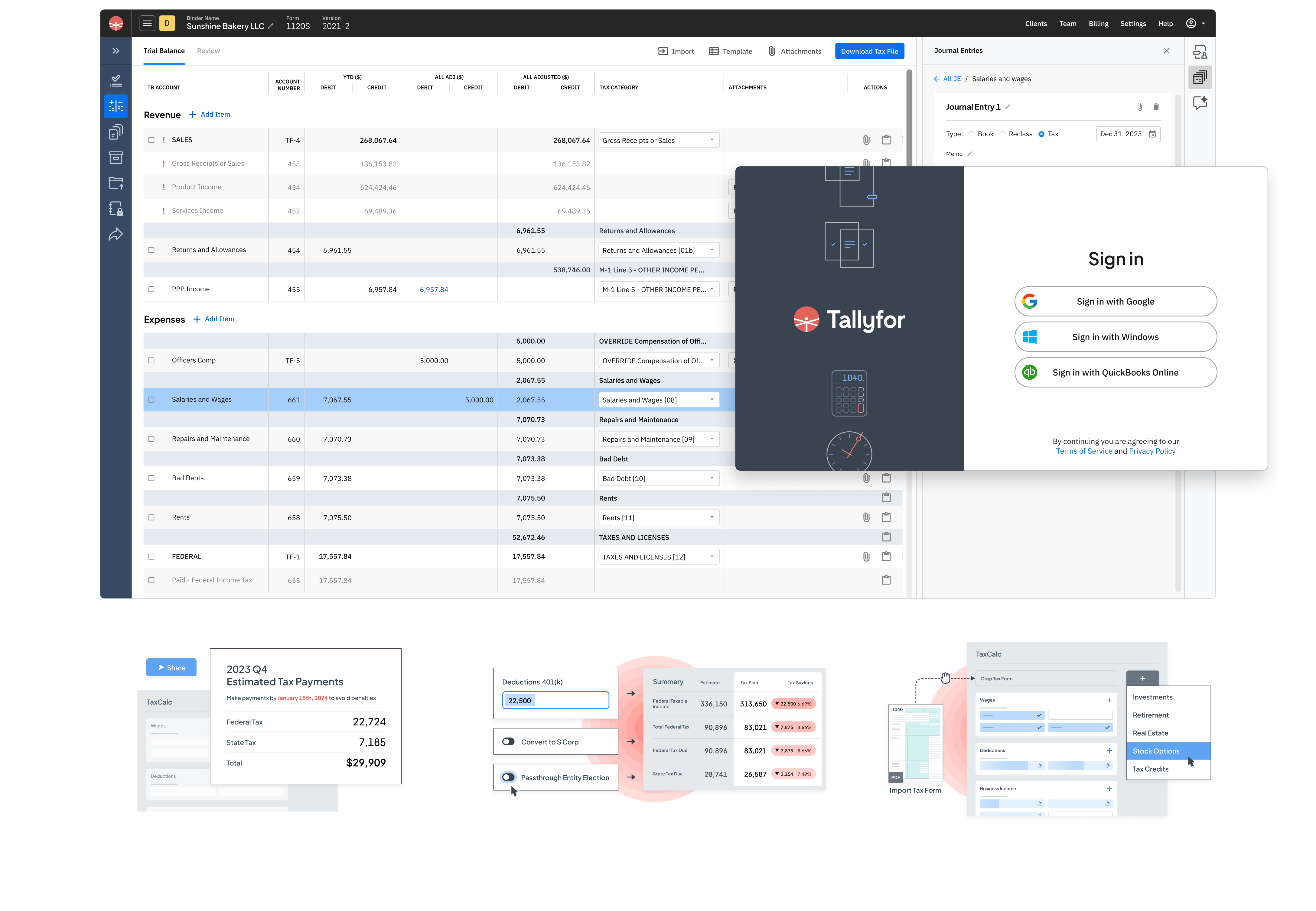Viewport: 1316px width, 911px height.
Task: Open the M-1 Line 5 tax category dropdown
Action: point(658,289)
